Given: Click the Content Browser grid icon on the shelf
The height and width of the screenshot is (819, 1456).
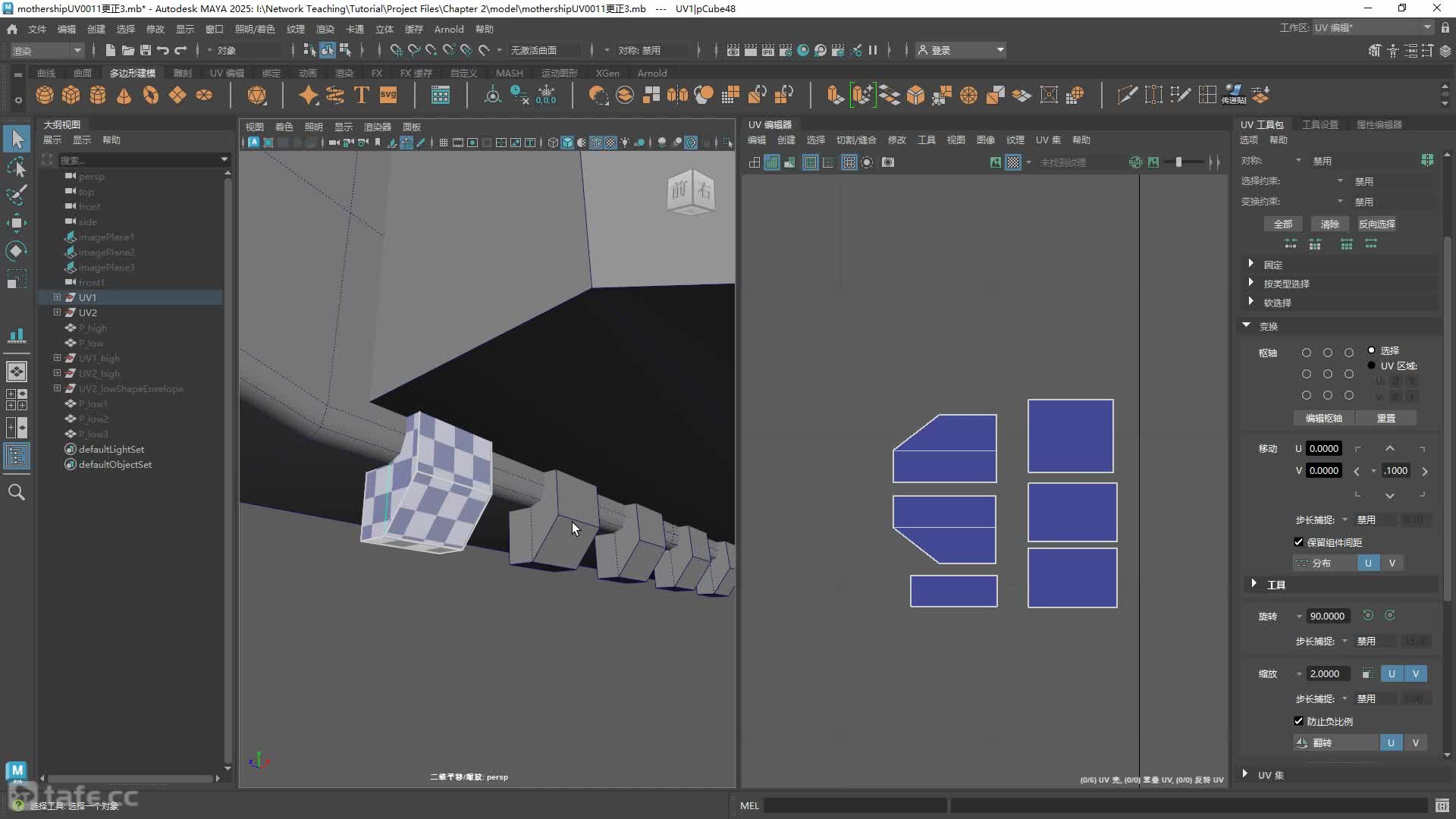Looking at the screenshot, I should 441,96.
